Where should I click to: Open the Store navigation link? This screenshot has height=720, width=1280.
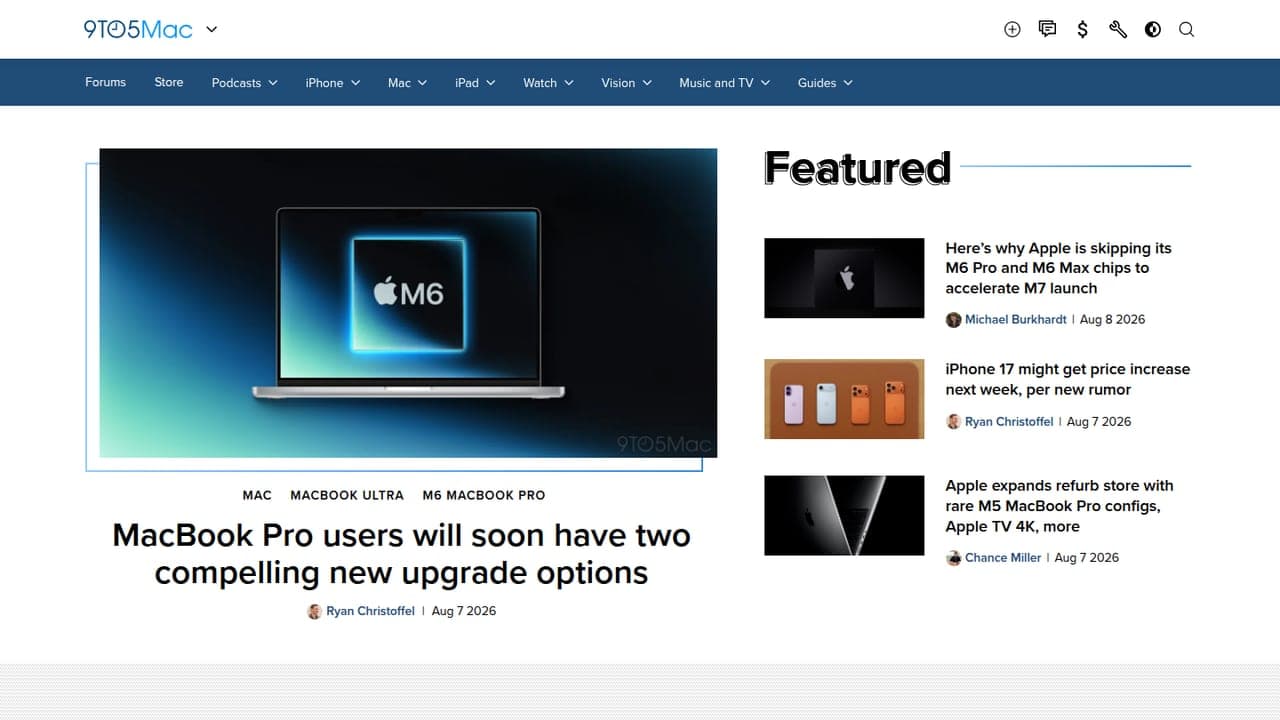(169, 82)
